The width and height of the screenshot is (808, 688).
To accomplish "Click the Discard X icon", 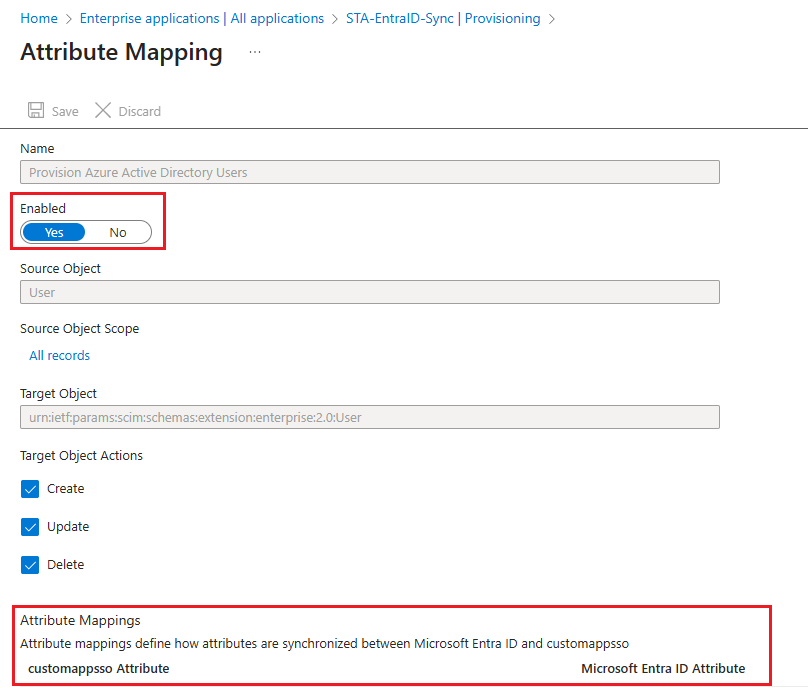I will [x=103, y=111].
